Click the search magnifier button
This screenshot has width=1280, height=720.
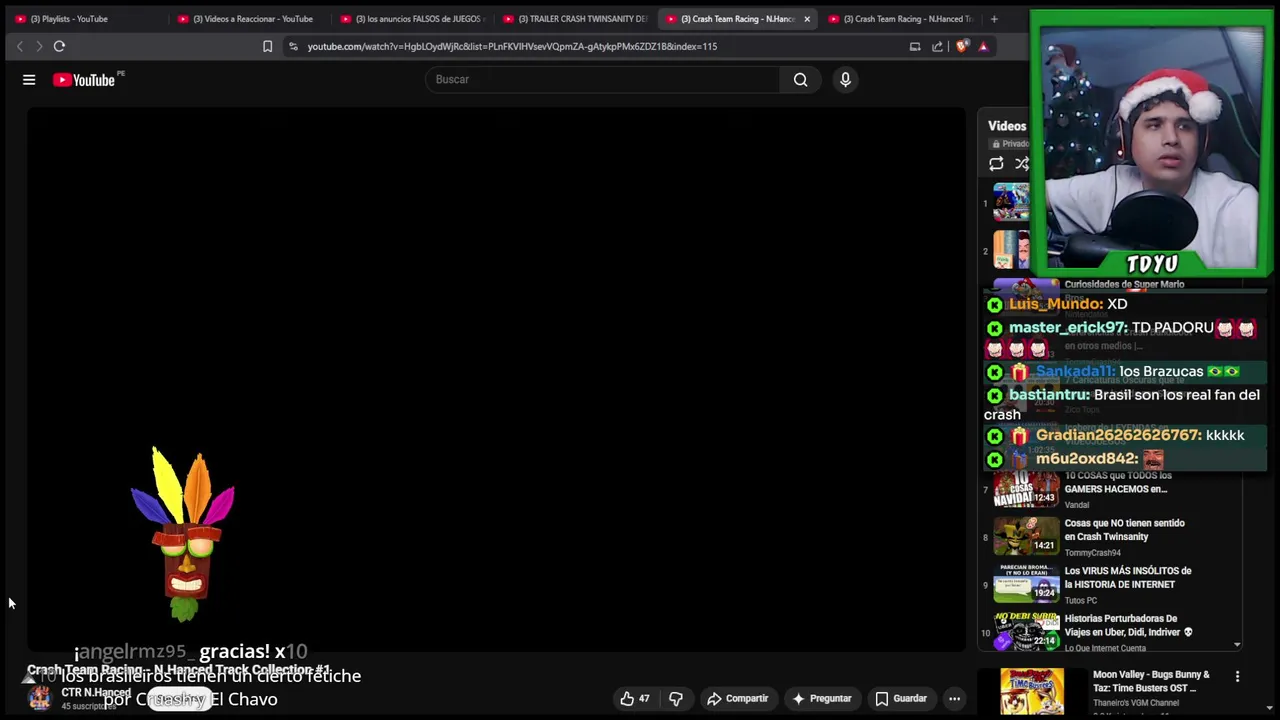coord(800,80)
